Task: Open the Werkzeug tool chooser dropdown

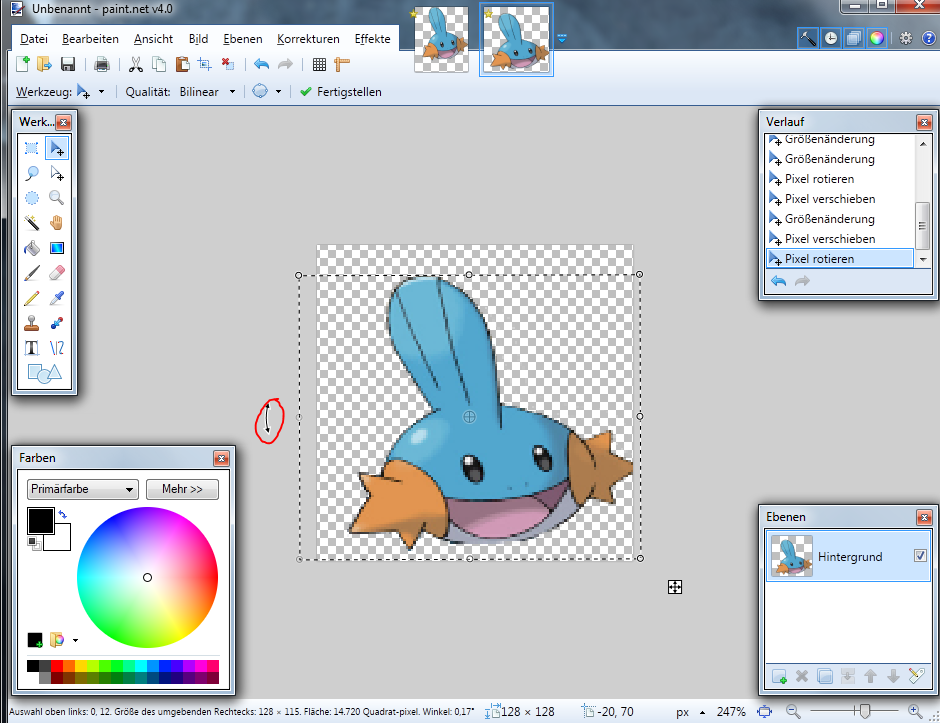Action: click(x=101, y=92)
